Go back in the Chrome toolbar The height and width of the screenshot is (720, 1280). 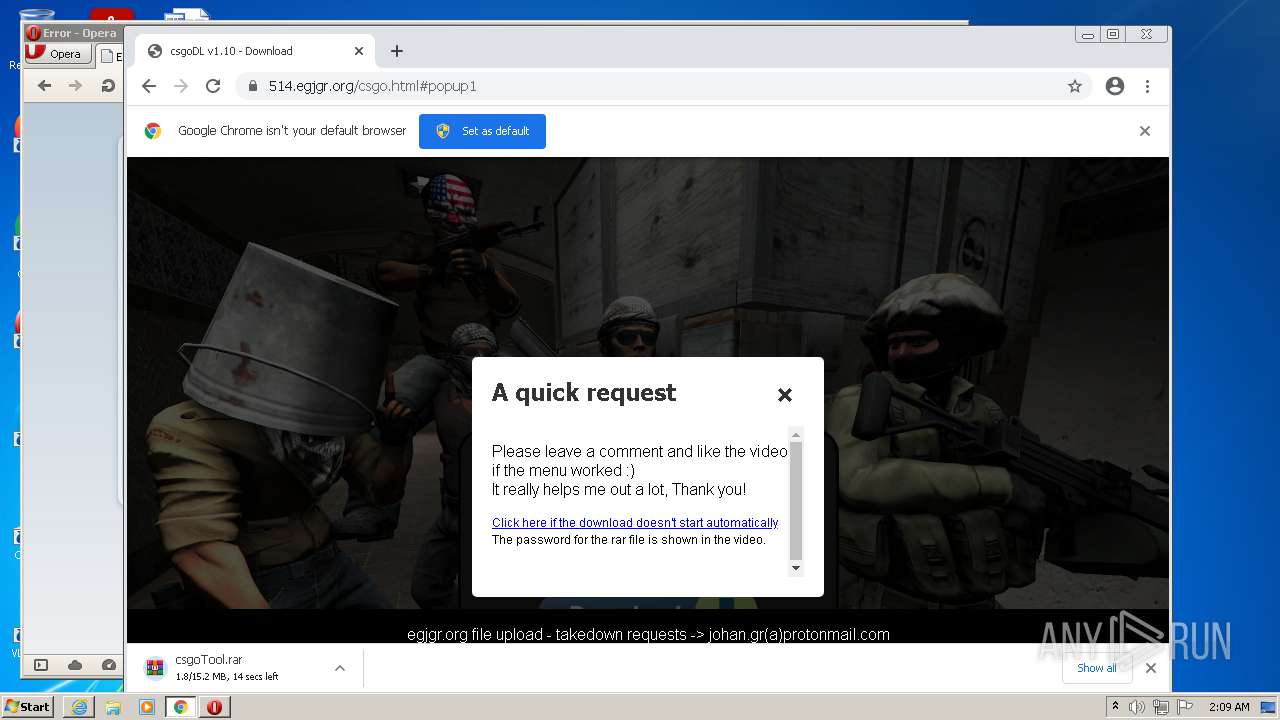pos(149,86)
